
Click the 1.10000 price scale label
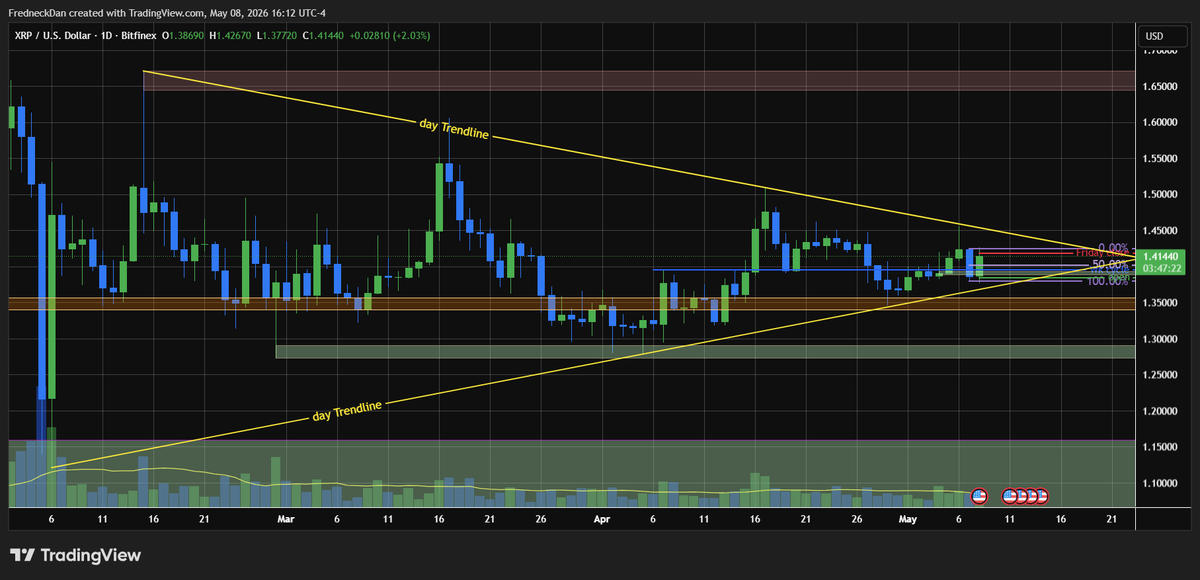tap(1162, 483)
